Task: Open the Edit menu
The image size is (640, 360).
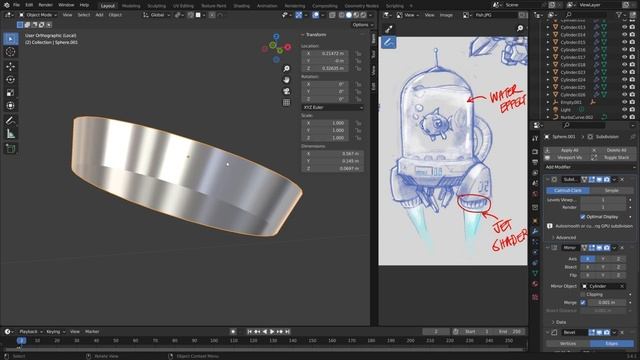Action: tap(29, 5)
